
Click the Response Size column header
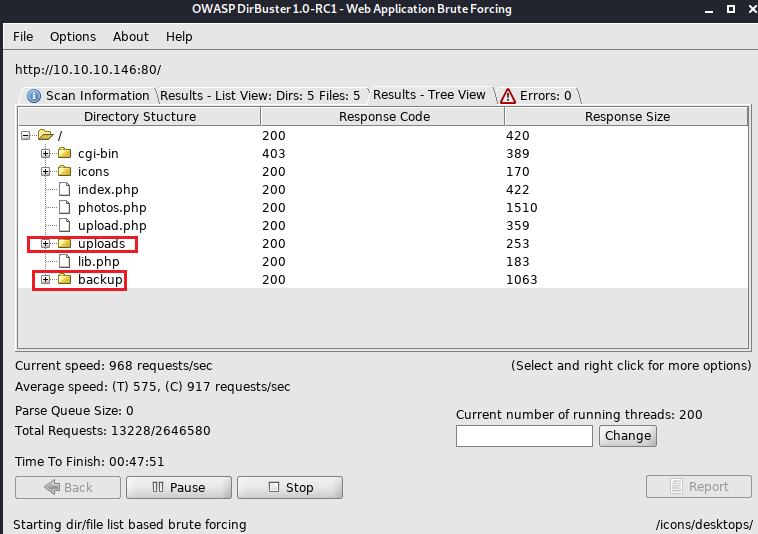(x=627, y=116)
